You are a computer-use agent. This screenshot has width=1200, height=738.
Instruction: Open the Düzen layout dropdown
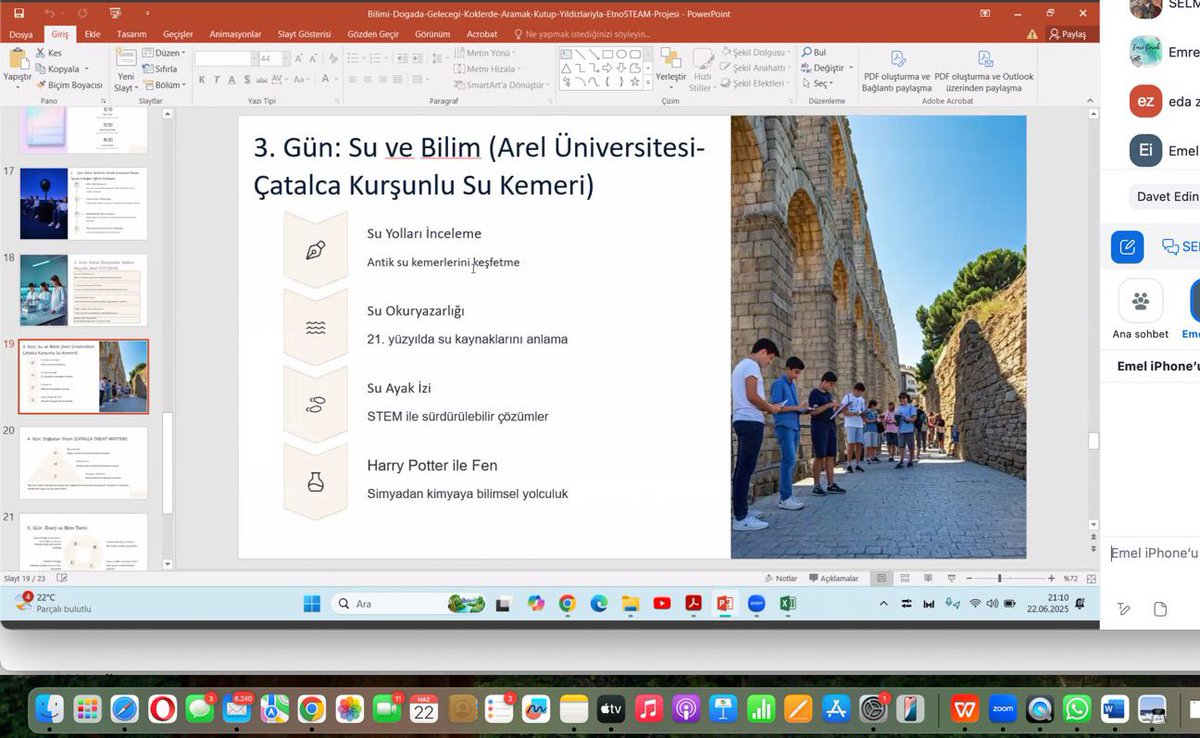[163, 53]
